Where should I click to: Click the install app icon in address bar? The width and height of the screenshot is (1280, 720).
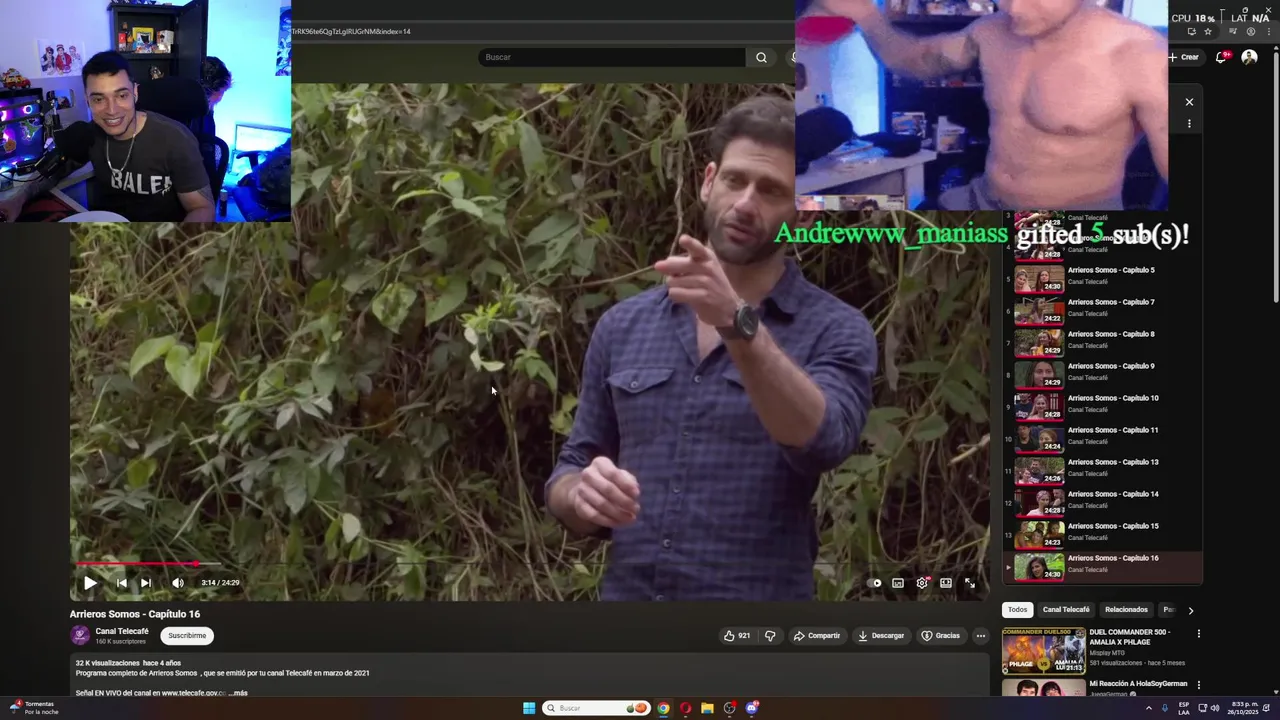(1191, 32)
